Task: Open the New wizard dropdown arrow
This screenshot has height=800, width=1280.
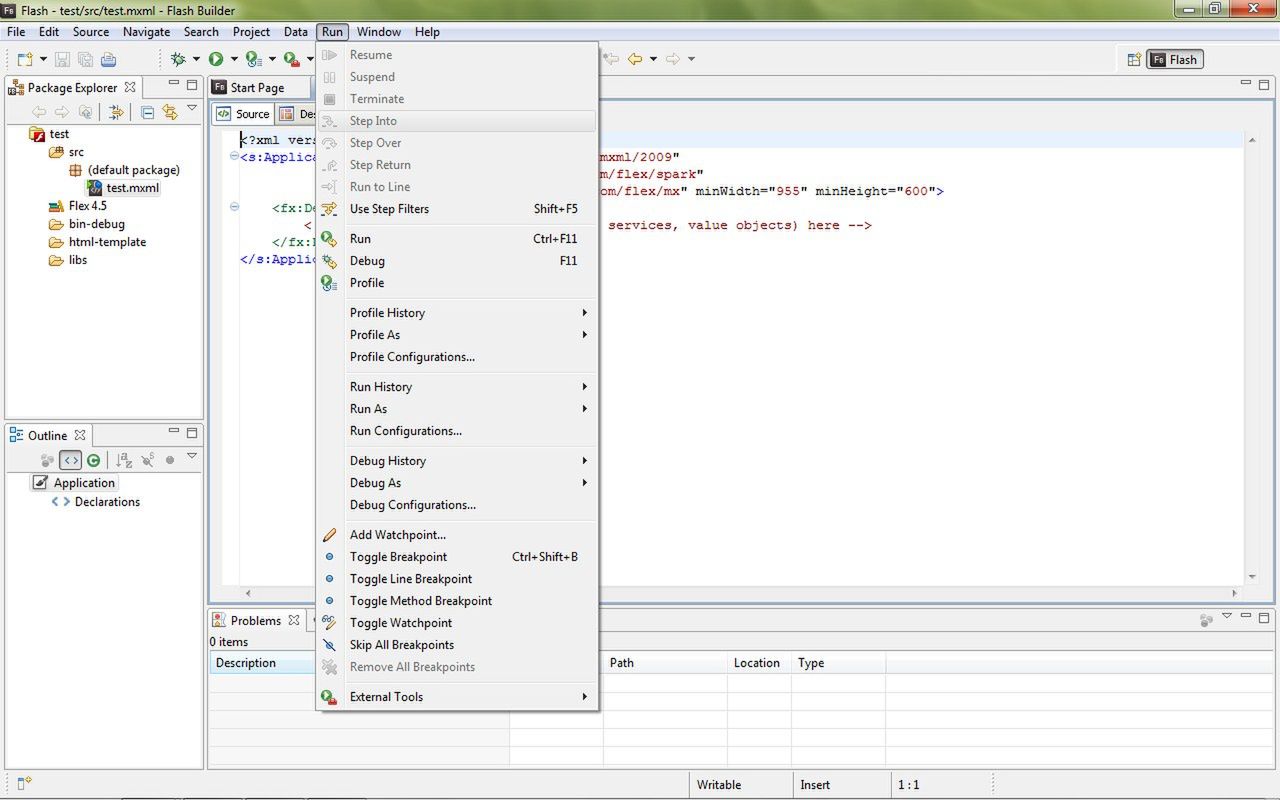Action: click(x=43, y=60)
